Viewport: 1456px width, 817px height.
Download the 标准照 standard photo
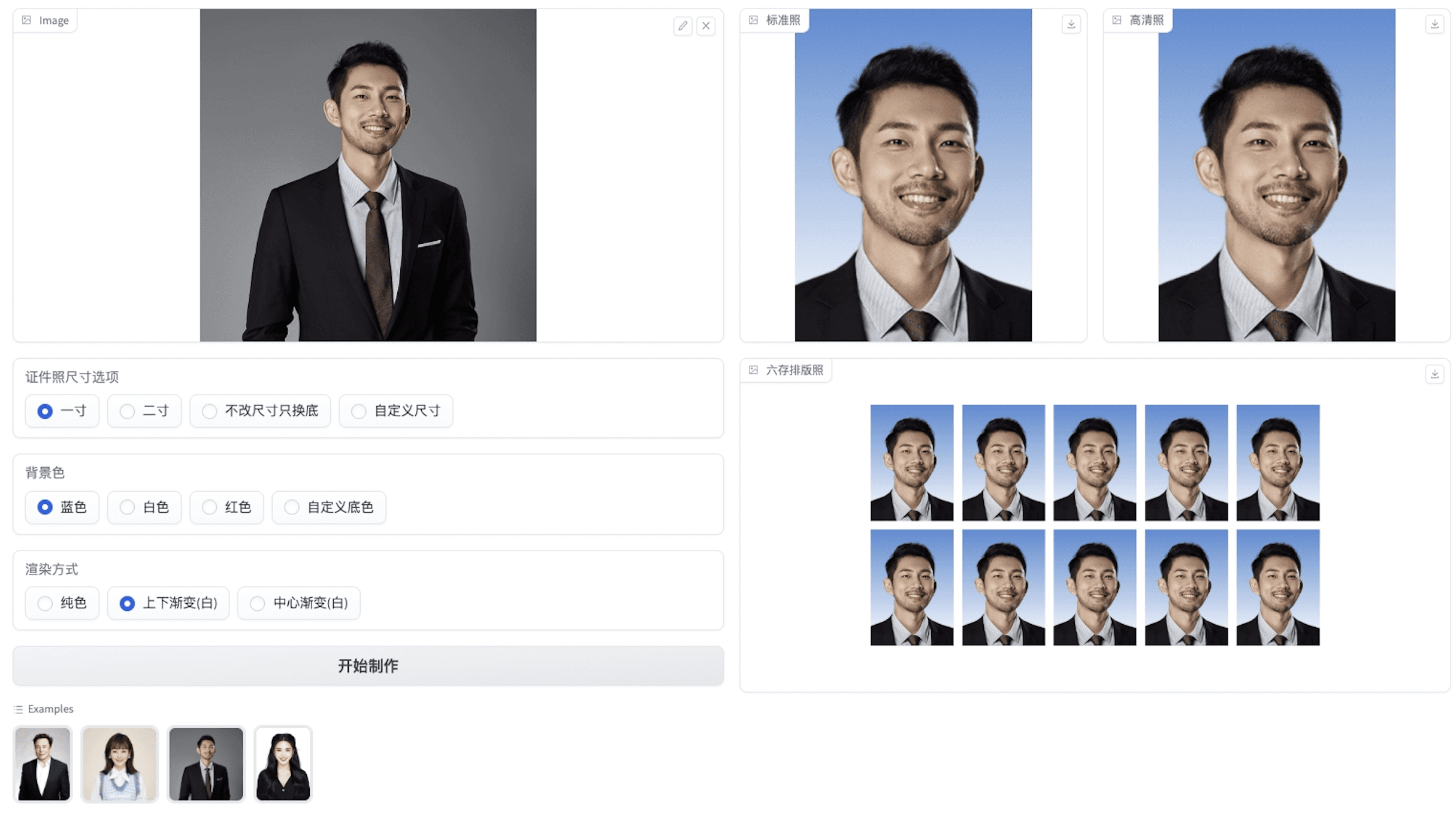click(x=1071, y=25)
